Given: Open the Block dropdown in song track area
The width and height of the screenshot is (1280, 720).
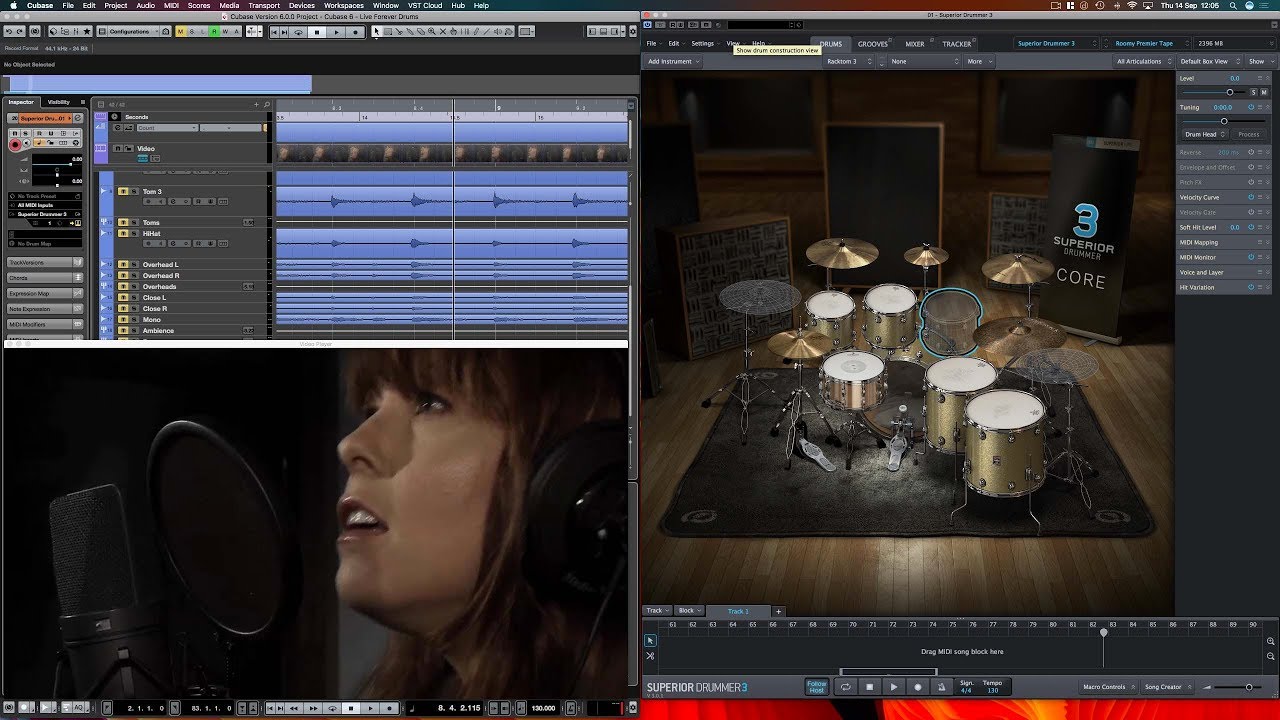Looking at the screenshot, I should click(x=689, y=610).
